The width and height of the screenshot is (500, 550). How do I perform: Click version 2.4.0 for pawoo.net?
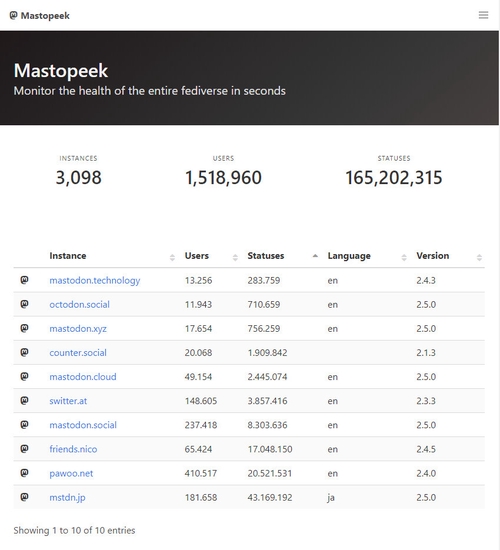click(x=426, y=473)
